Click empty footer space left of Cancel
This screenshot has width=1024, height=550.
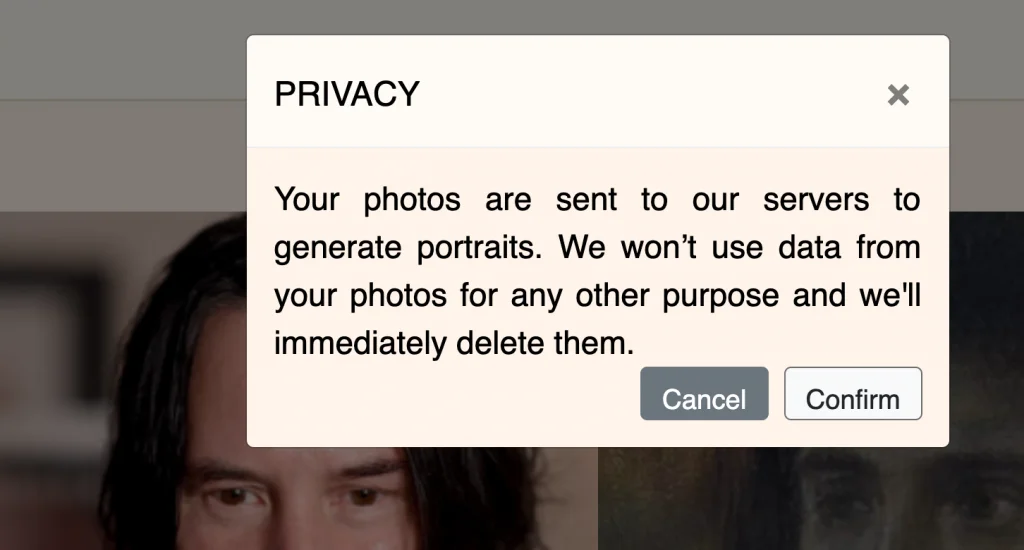[x=444, y=393]
